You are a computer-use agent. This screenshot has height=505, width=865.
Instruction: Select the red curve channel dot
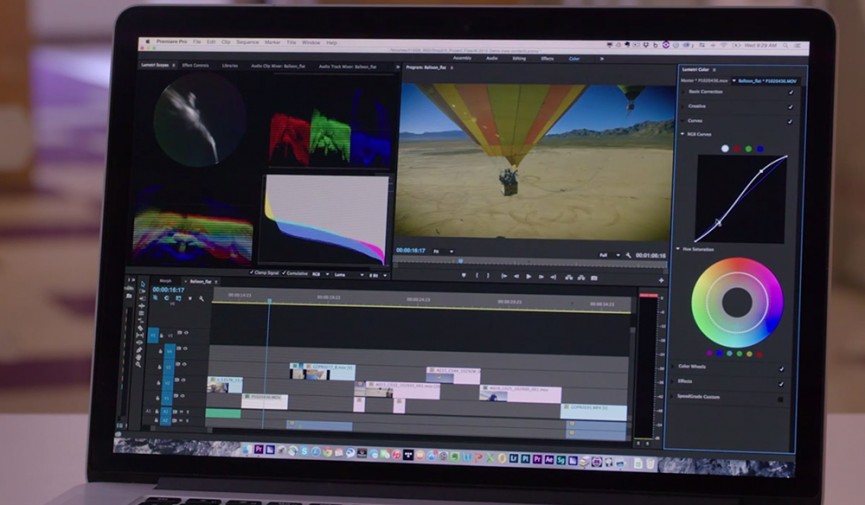tap(736, 148)
